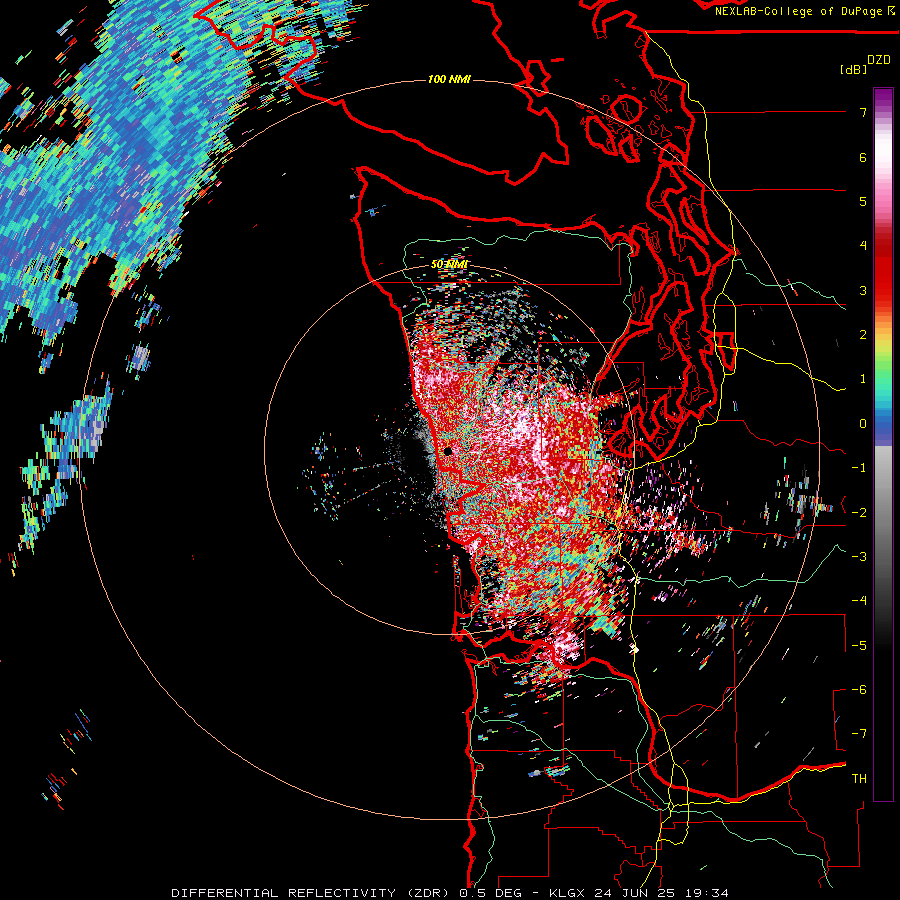Viewport: 900px width, 900px height.
Task: Click the DIFFERENTIAL REFLECTIVITY (ZDR) caption text
Action: coord(310,893)
